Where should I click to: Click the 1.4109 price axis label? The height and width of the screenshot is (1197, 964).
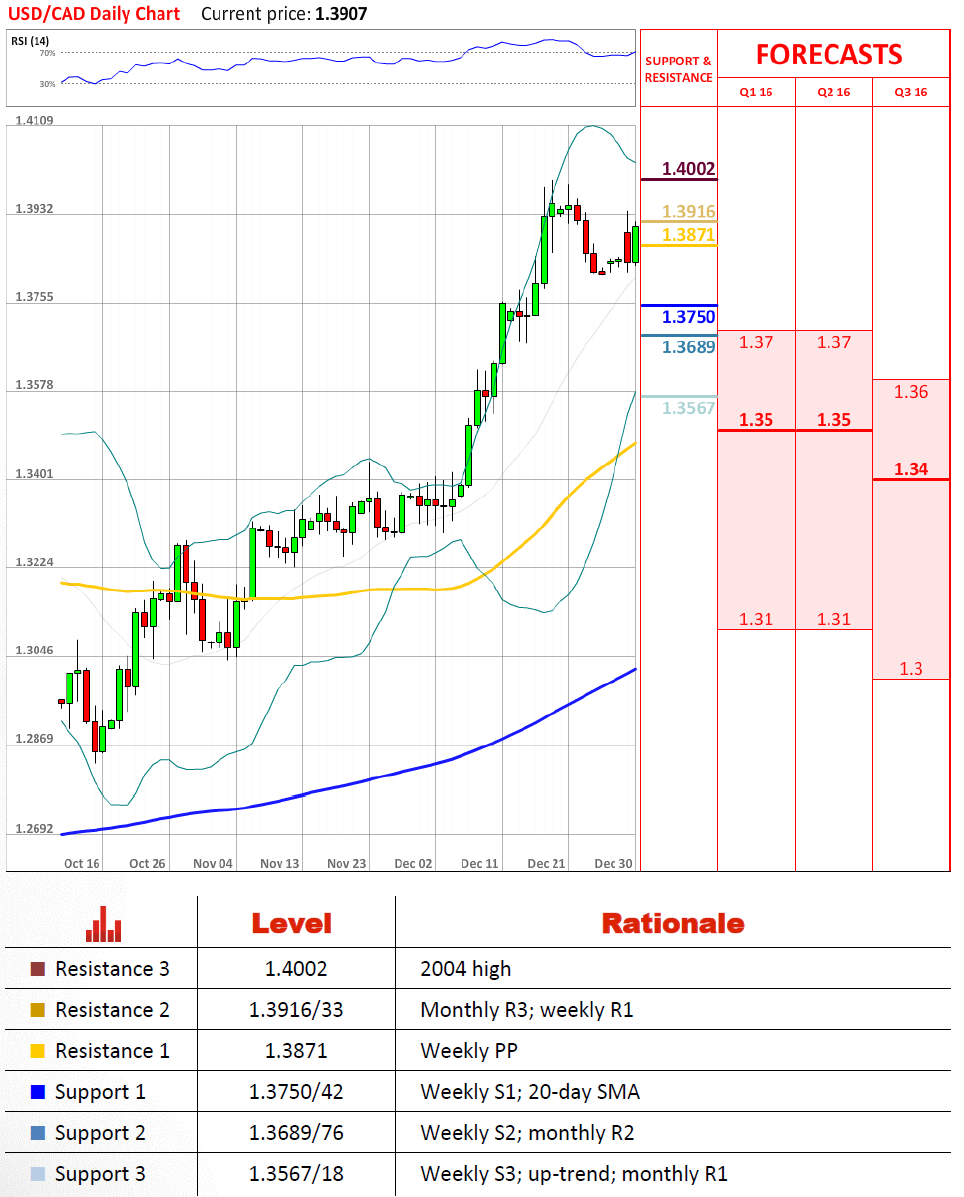(34, 121)
